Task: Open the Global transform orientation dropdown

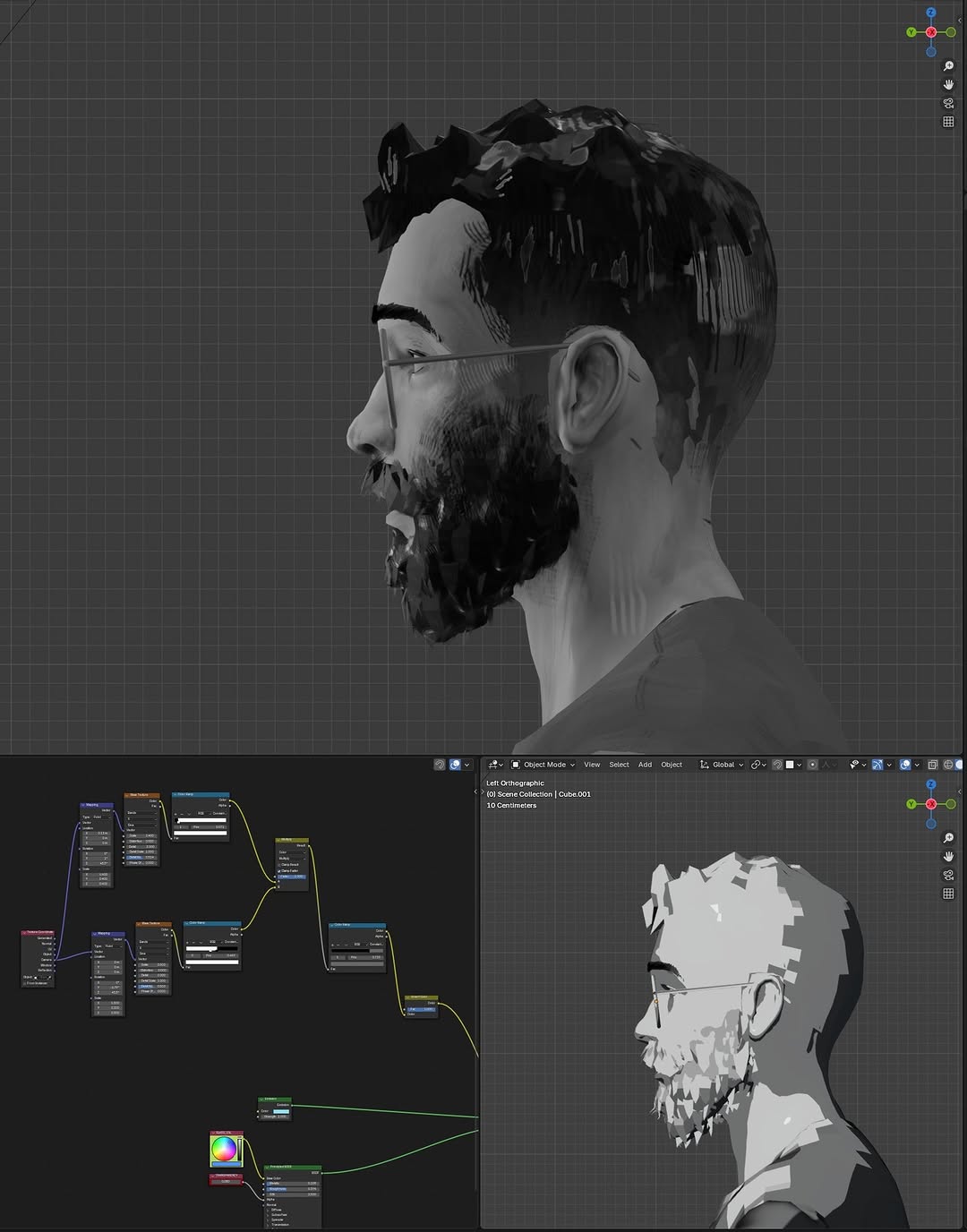Action: pos(722,765)
